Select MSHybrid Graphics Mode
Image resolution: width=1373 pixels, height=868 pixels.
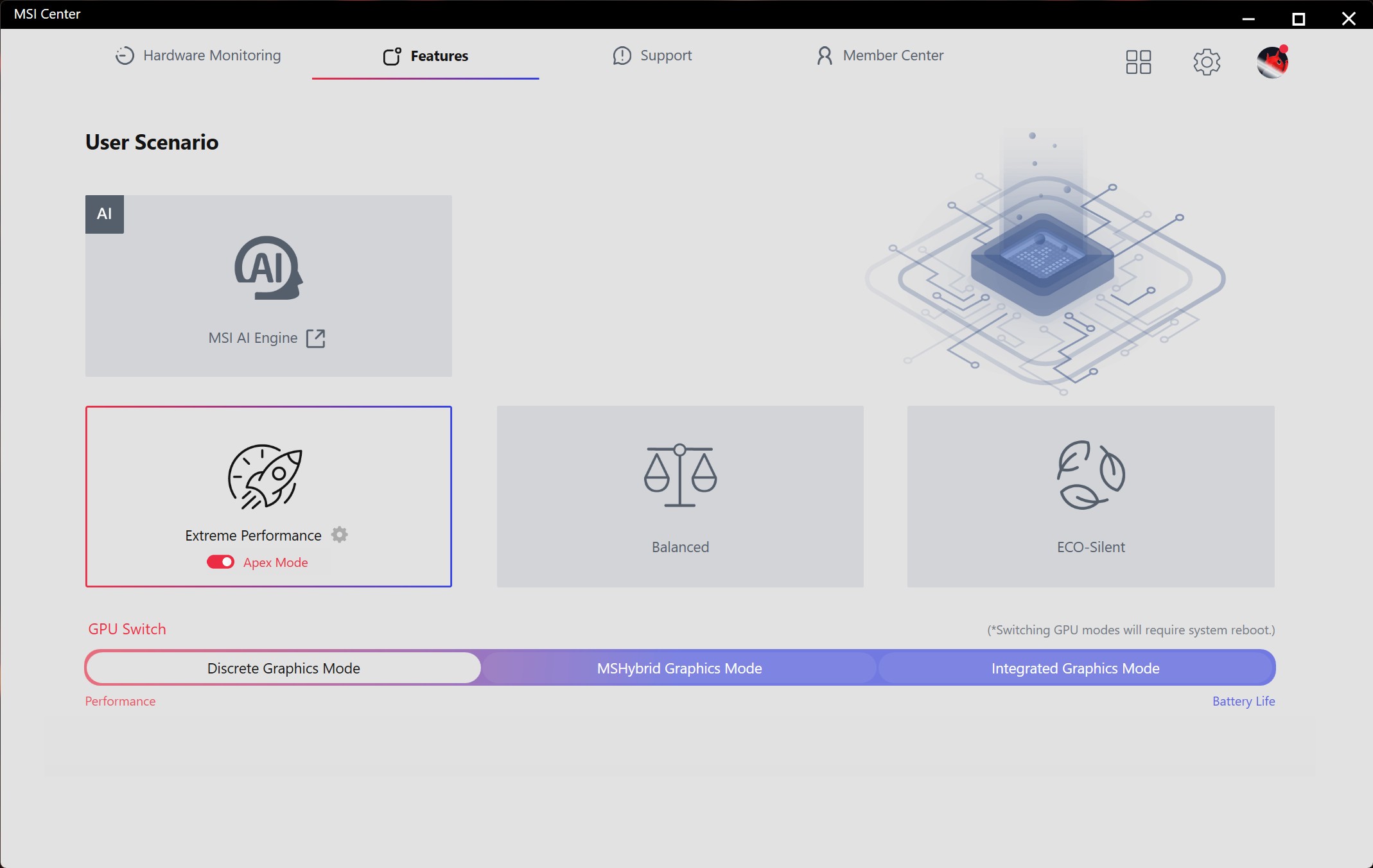(679, 668)
